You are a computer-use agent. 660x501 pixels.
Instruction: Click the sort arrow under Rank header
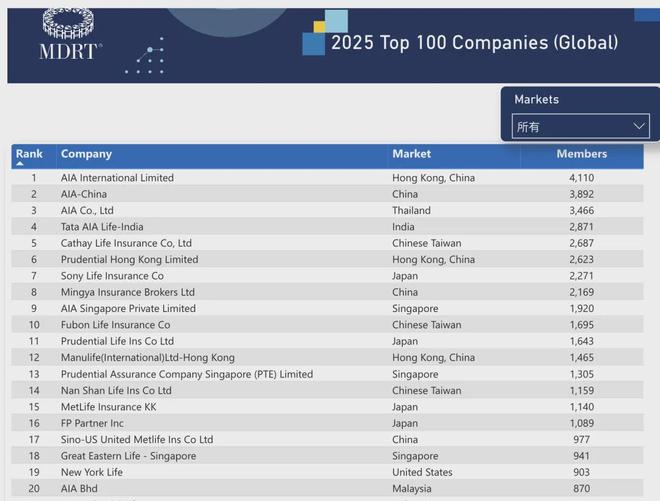click(x=19, y=163)
